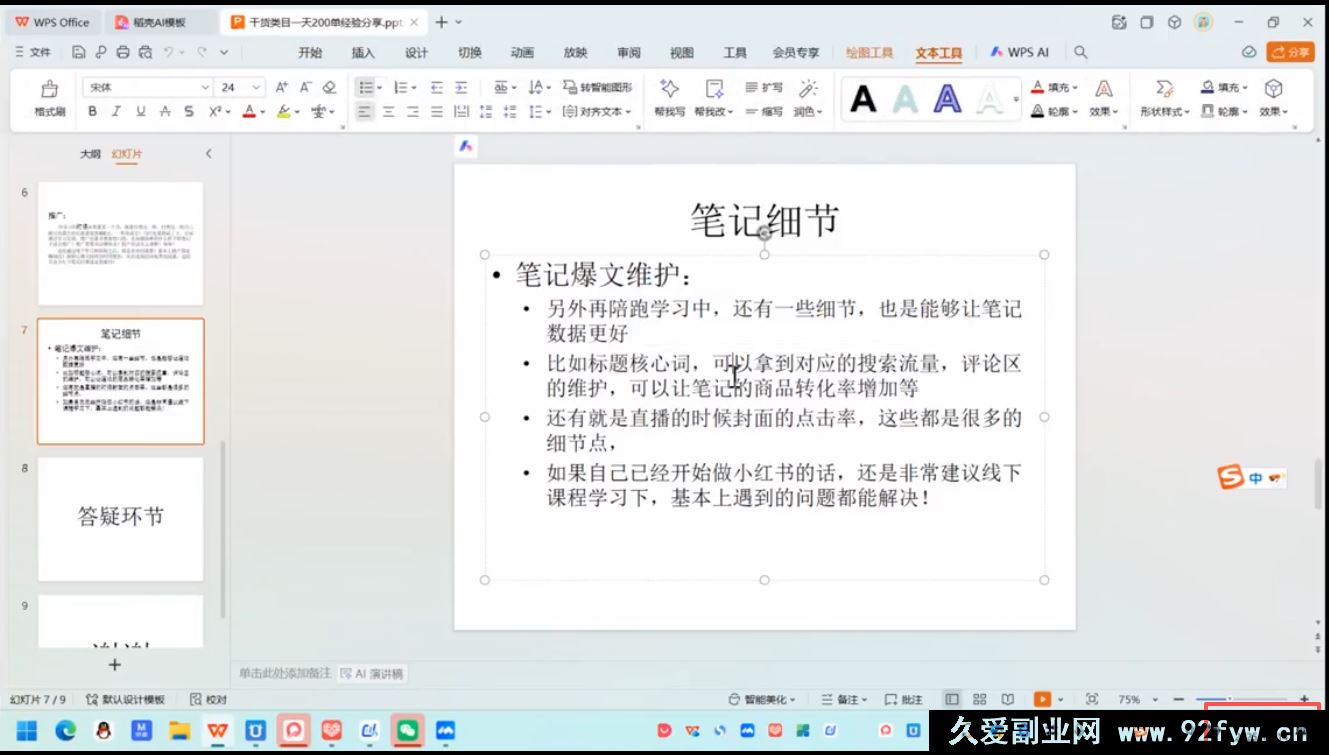The width and height of the screenshot is (1329, 755).
Task: Start slideshow via play icon in status bar
Action: click(1041, 699)
